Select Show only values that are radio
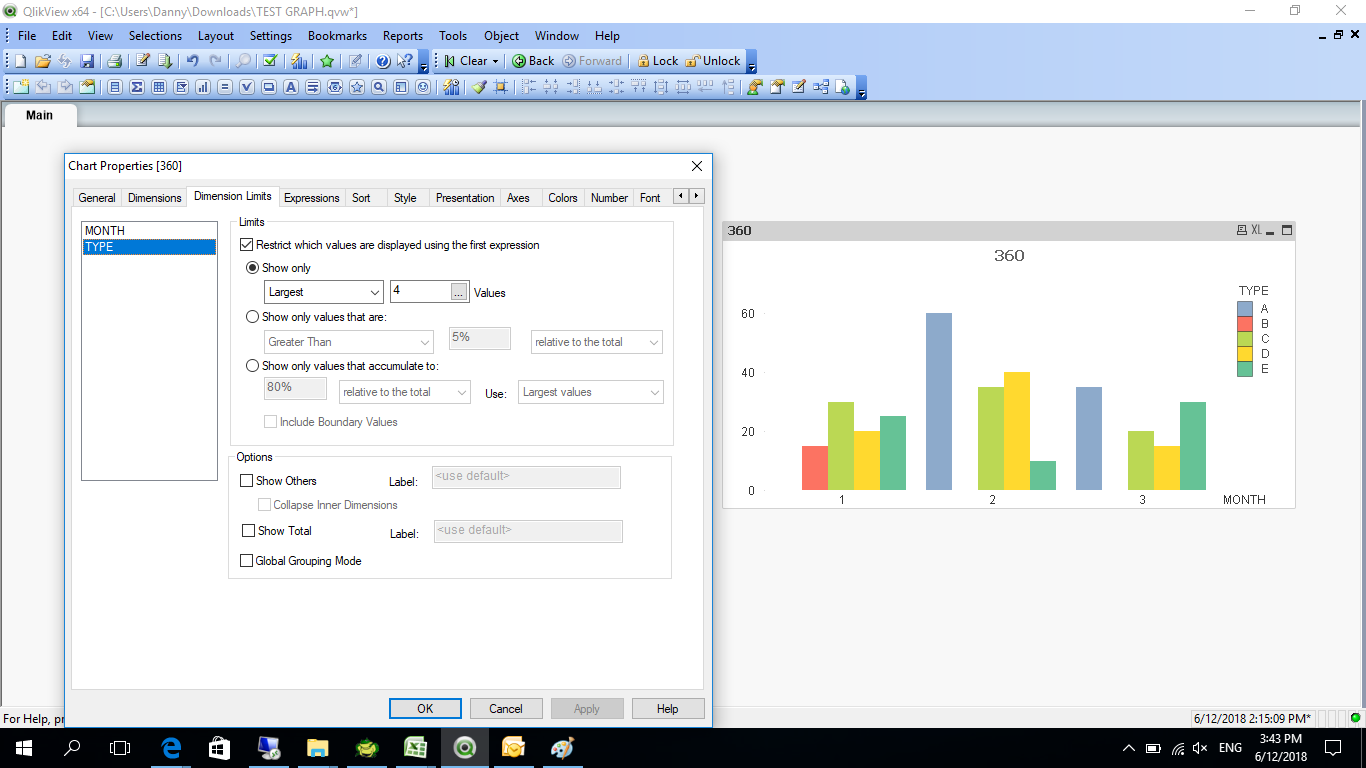 [x=252, y=317]
